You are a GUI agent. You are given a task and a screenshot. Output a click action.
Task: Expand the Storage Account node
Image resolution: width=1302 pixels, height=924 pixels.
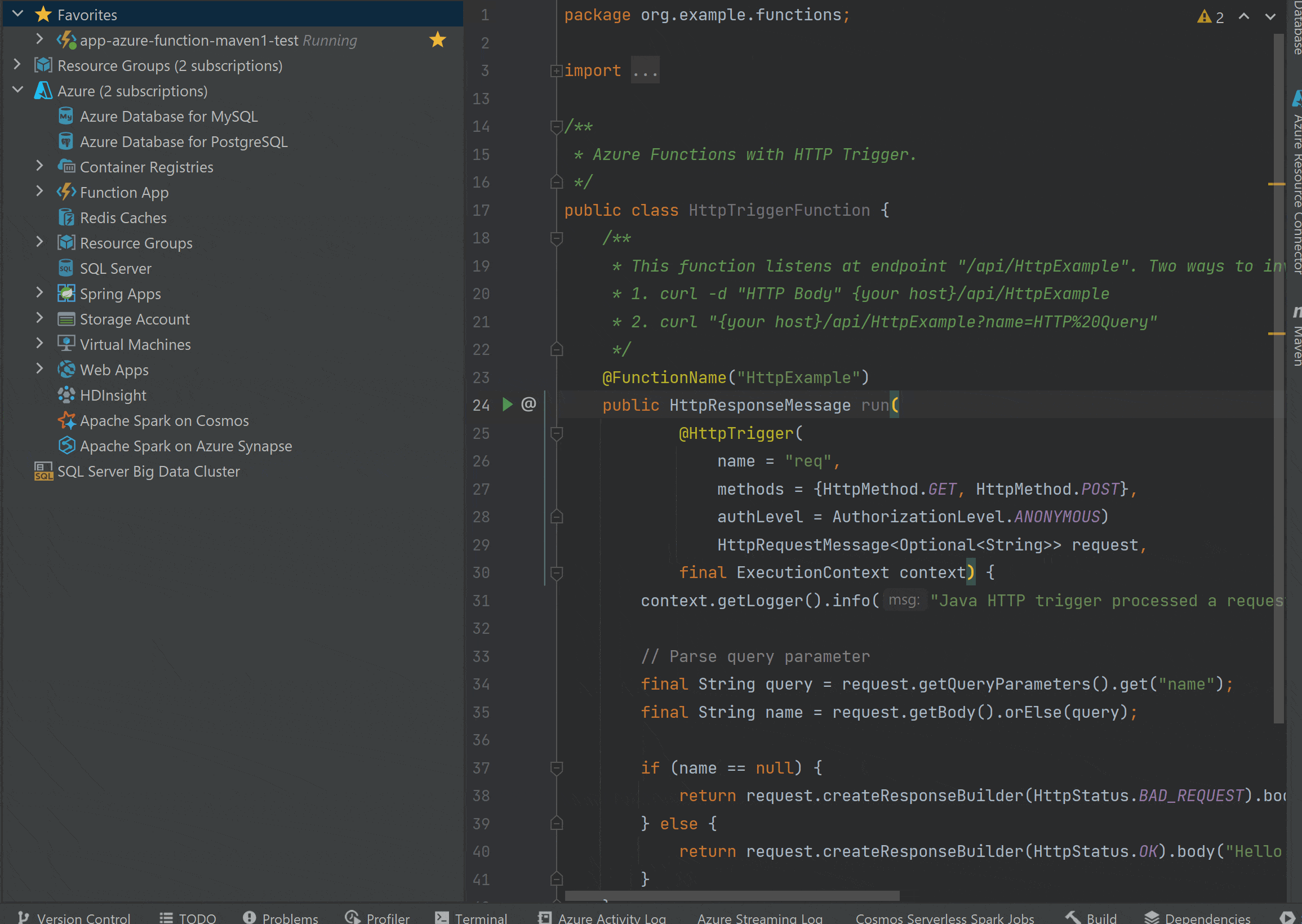[39, 317]
